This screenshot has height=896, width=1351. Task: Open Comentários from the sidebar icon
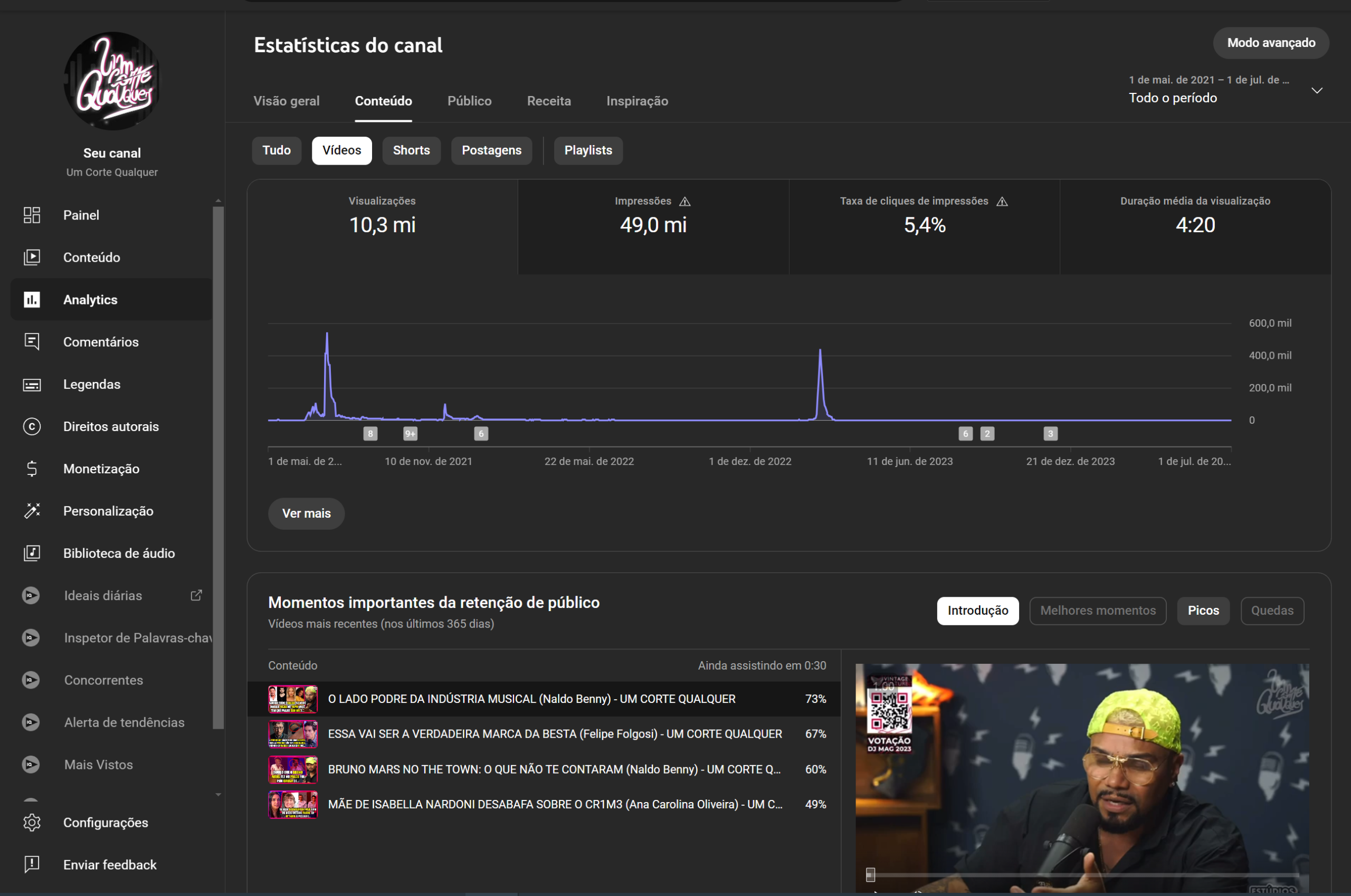[32, 342]
